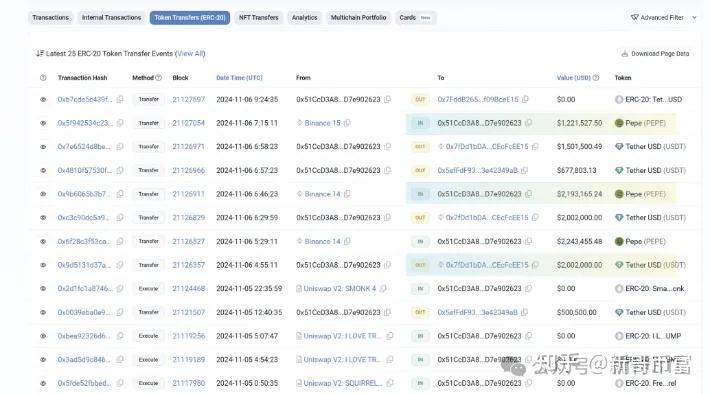710x394 pixels.
Task: Click the Value (USD) column header
Action: (x=574, y=78)
